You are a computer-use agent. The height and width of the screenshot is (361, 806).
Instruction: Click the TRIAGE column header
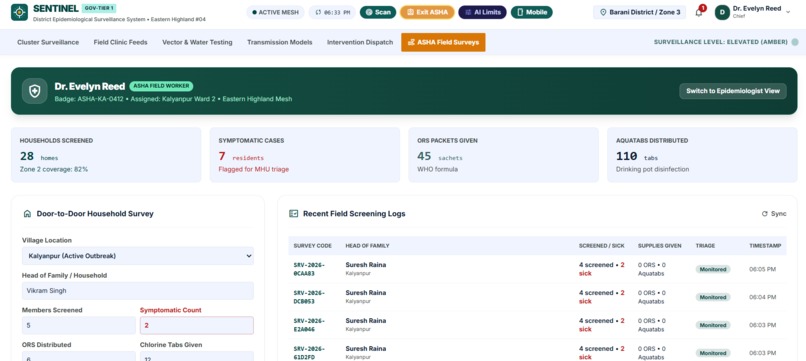click(x=705, y=246)
